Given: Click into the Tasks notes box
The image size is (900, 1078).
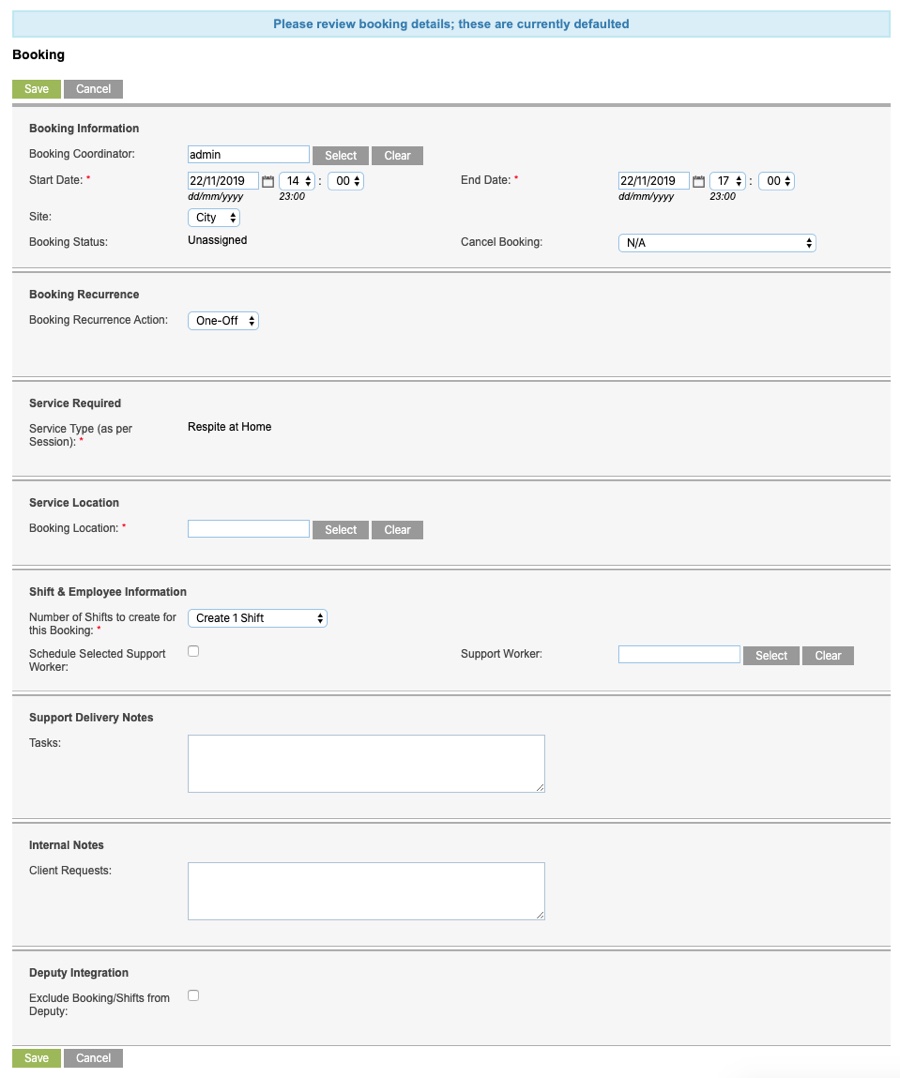Looking at the screenshot, I should (x=365, y=762).
